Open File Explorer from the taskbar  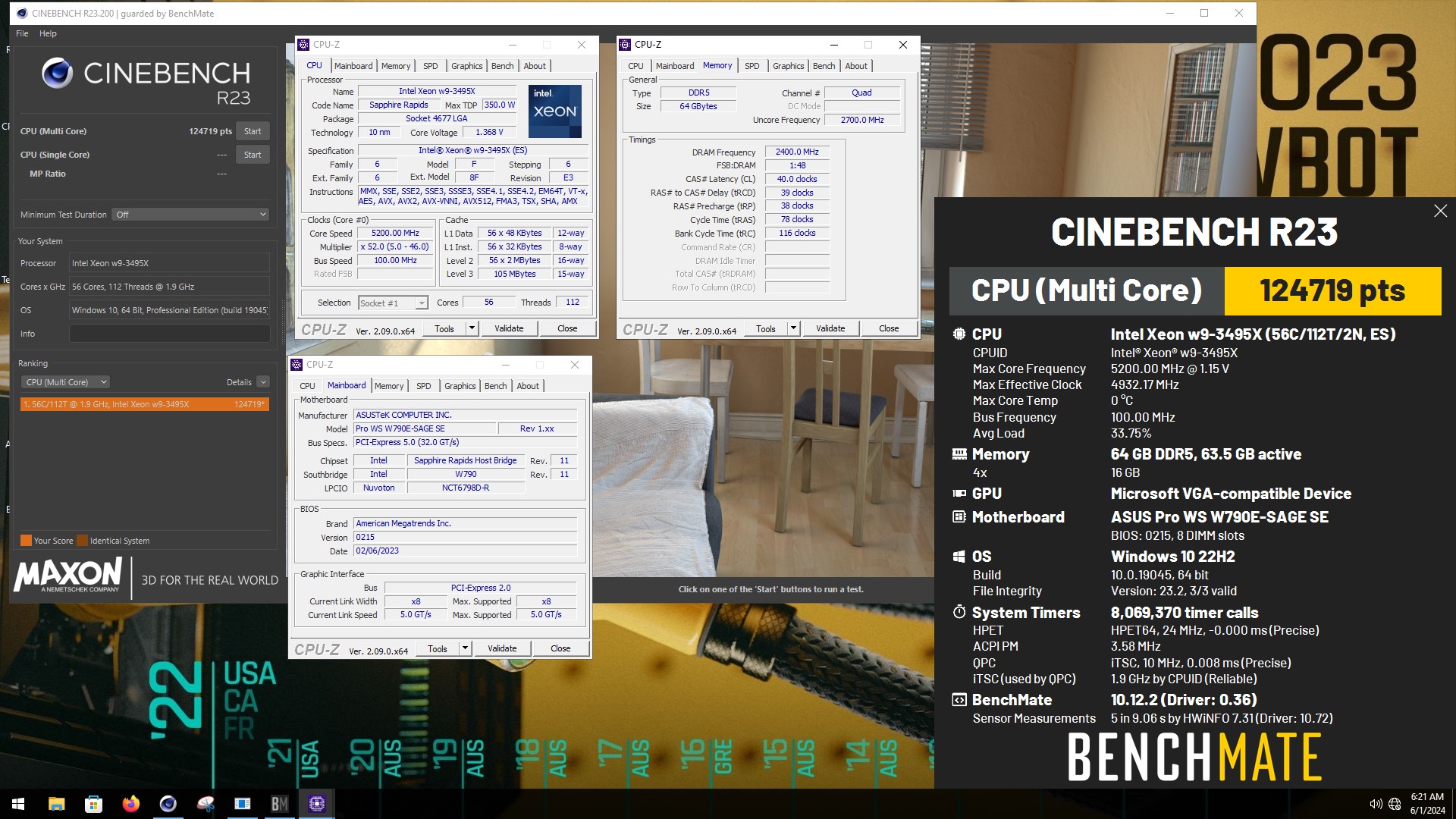[56, 804]
